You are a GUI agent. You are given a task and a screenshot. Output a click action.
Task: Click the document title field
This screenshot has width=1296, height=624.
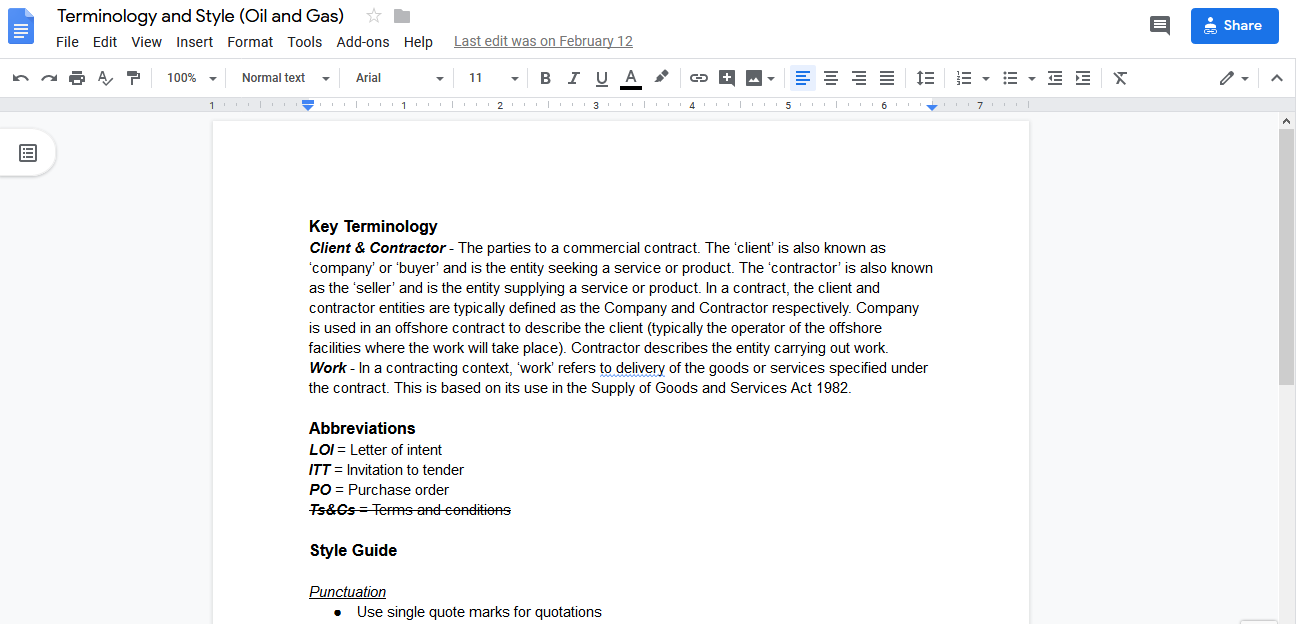pos(200,16)
